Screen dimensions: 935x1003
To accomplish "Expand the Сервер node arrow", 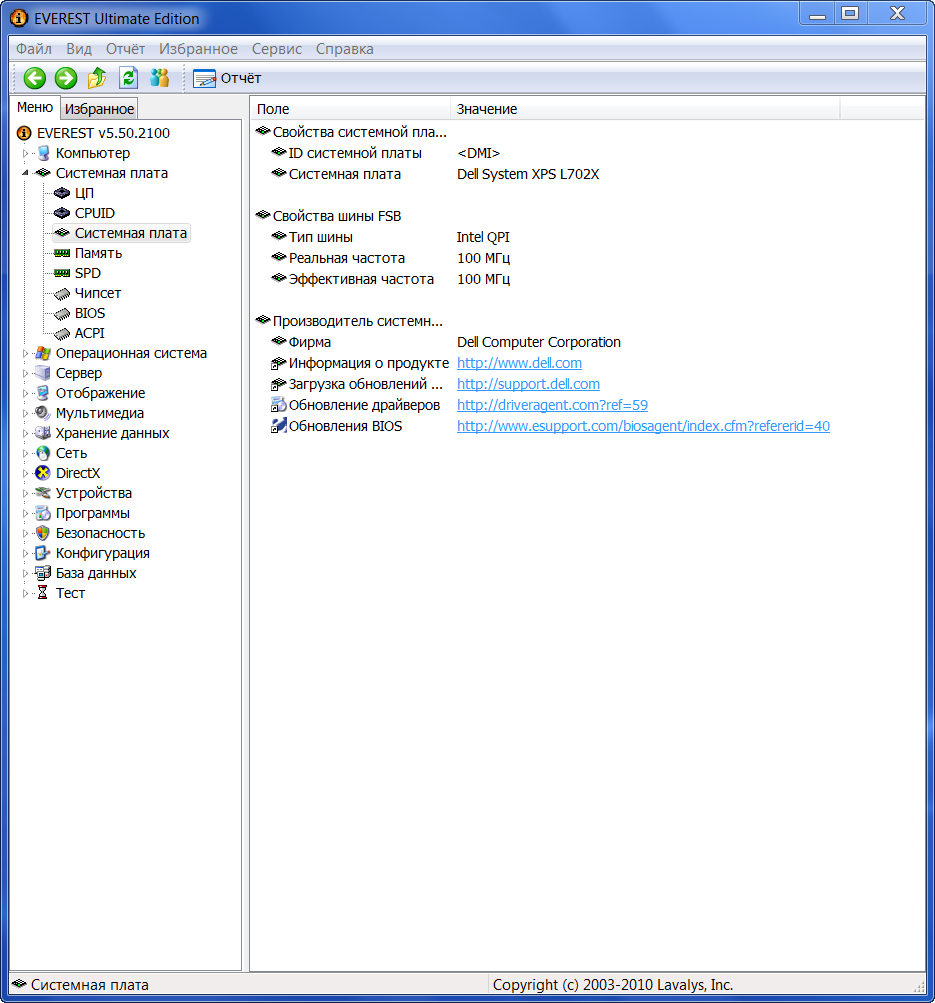I will pos(26,373).
